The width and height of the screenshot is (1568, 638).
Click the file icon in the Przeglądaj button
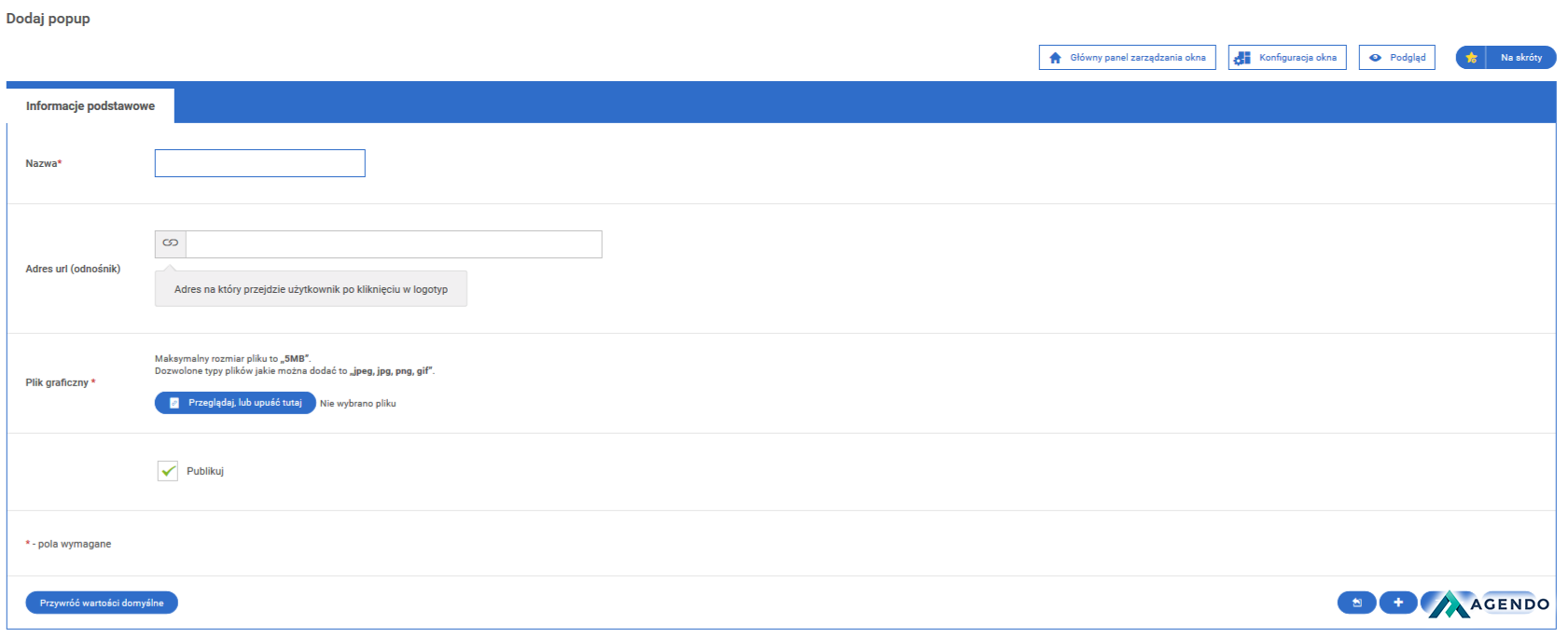coord(173,403)
